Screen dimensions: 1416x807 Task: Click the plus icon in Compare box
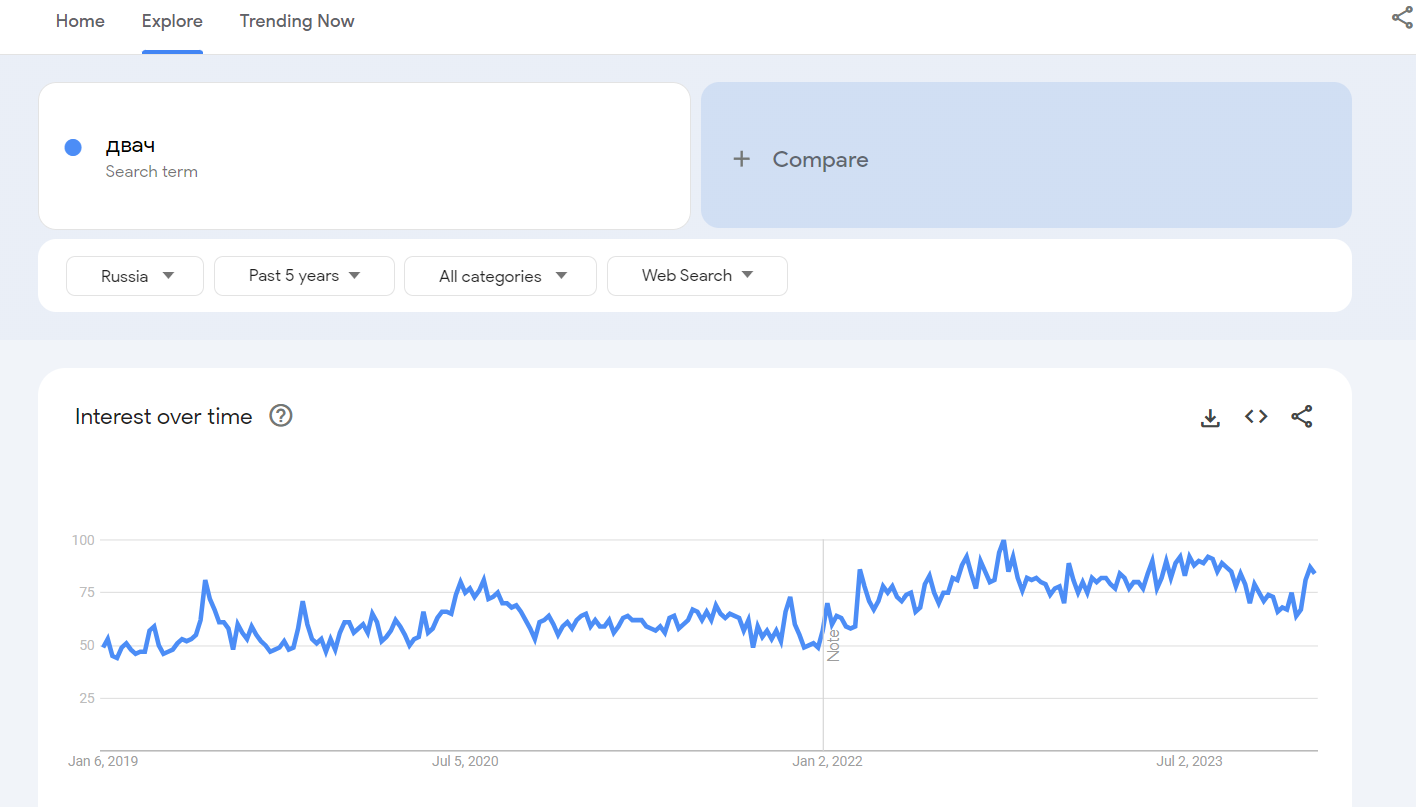741,159
